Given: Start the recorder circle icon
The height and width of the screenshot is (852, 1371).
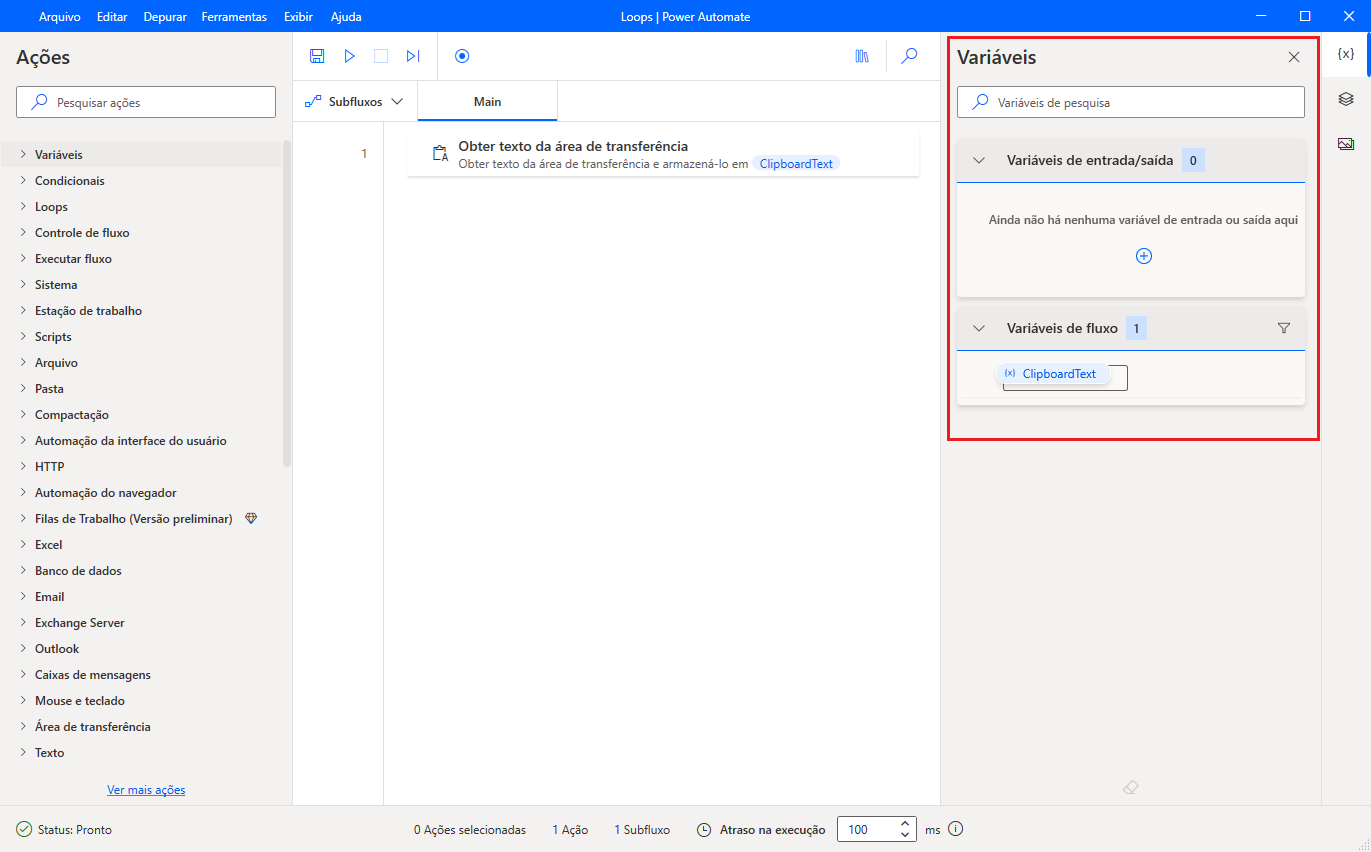Looking at the screenshot, I should click(x=462, y=57).
